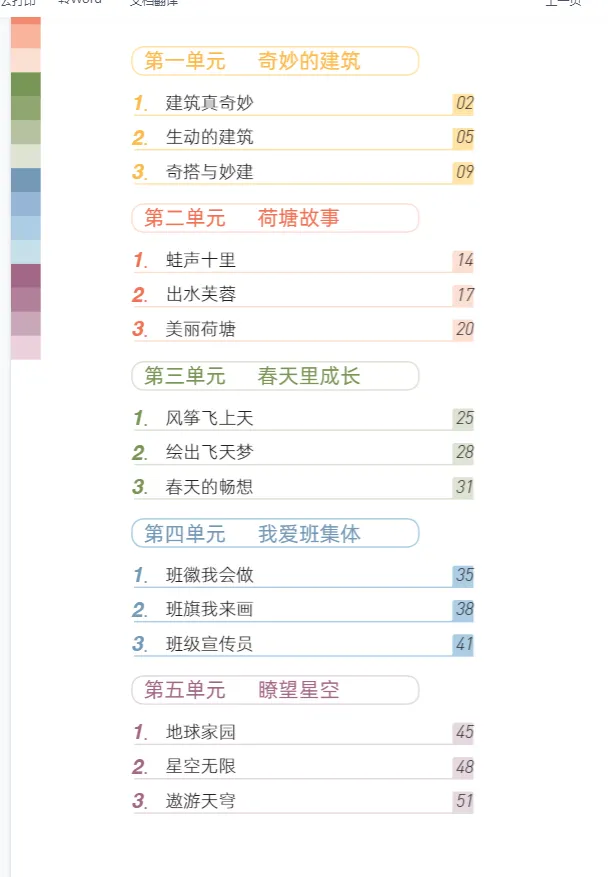Open the 第一单元 奇妙的建筑 heading
Viewport: 608px width, 877px height.
point(274,61)
